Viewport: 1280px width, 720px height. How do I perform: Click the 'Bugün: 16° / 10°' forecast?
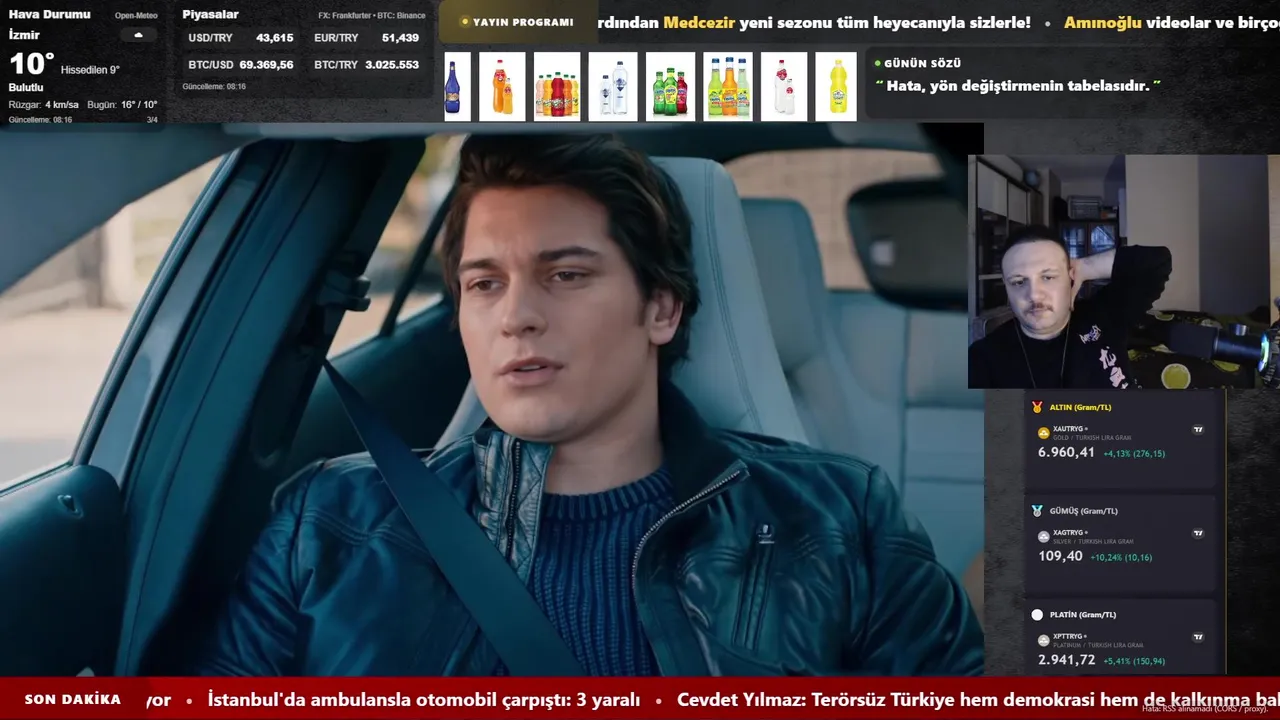122,105
